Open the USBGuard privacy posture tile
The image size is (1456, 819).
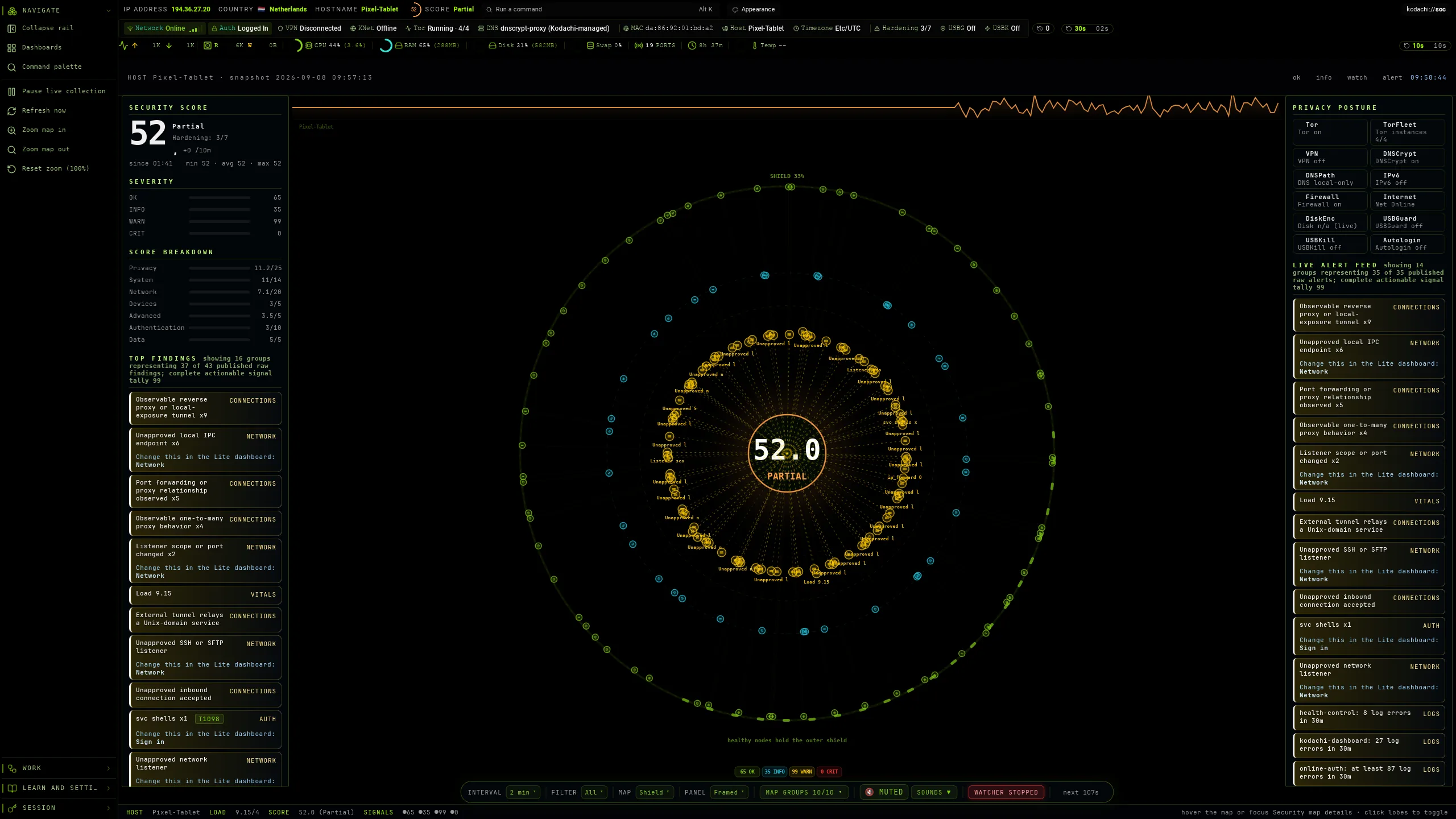[x=1407, y=222]
